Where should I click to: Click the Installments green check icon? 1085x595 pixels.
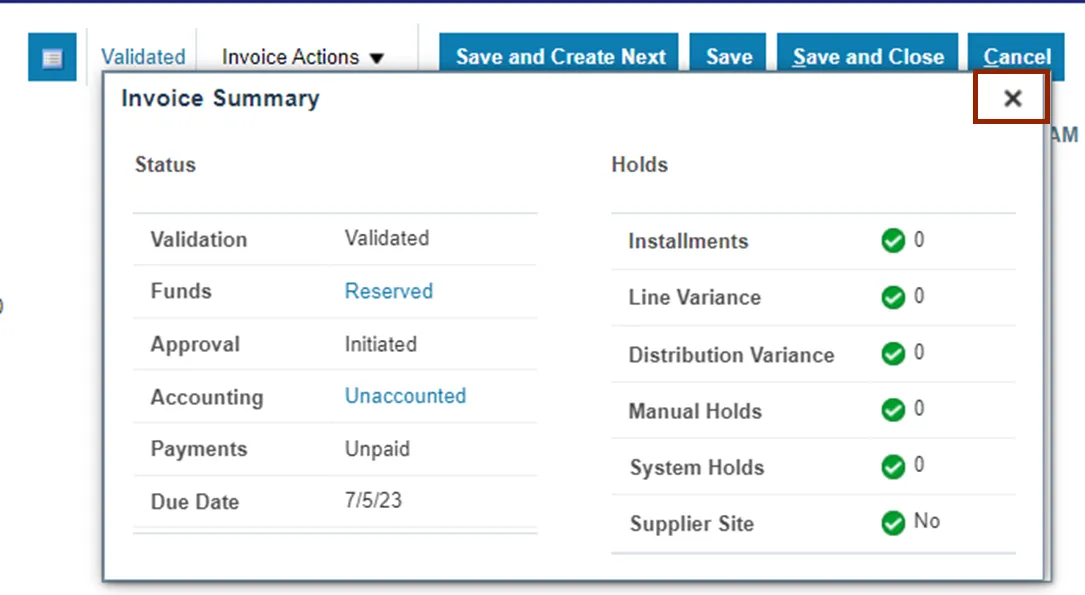(x=893, y=241)
